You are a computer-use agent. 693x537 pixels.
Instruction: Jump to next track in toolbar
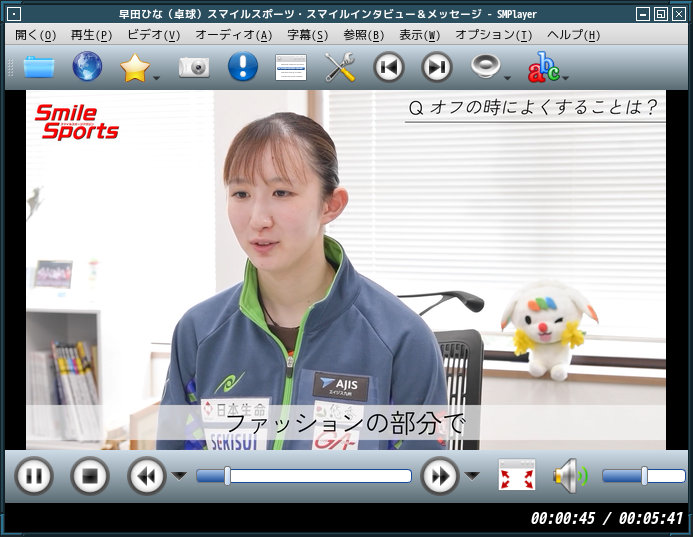[437, 67]
